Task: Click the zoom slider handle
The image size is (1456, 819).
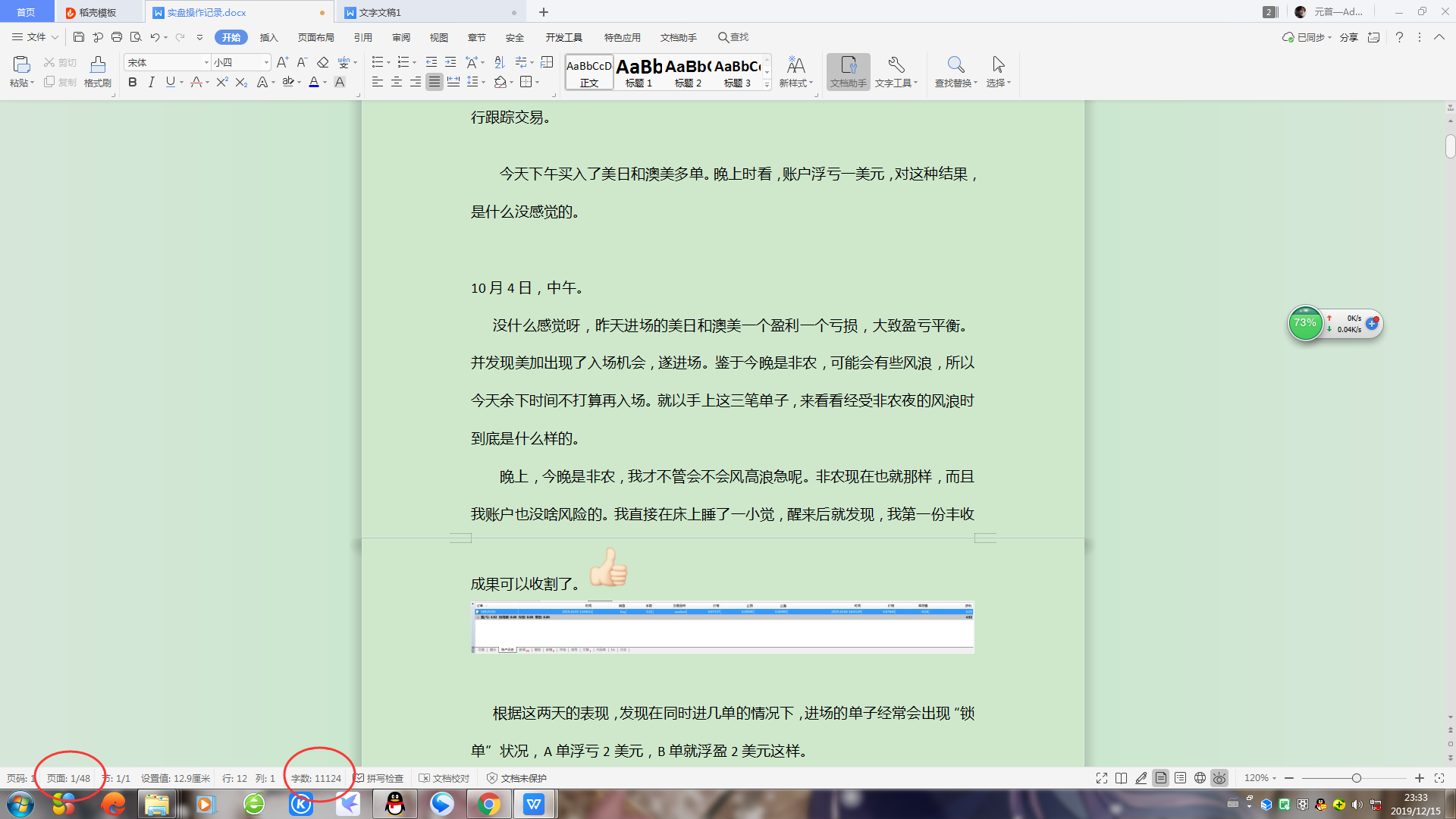Action: (1356, 778)
